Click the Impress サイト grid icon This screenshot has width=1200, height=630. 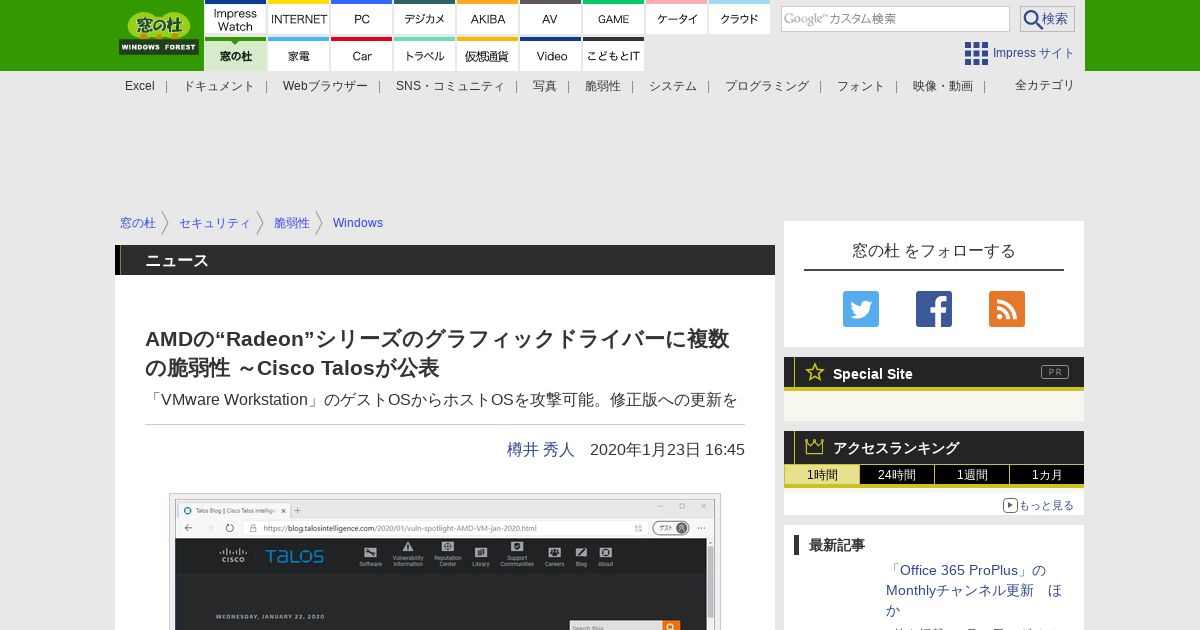pos(976,53)
